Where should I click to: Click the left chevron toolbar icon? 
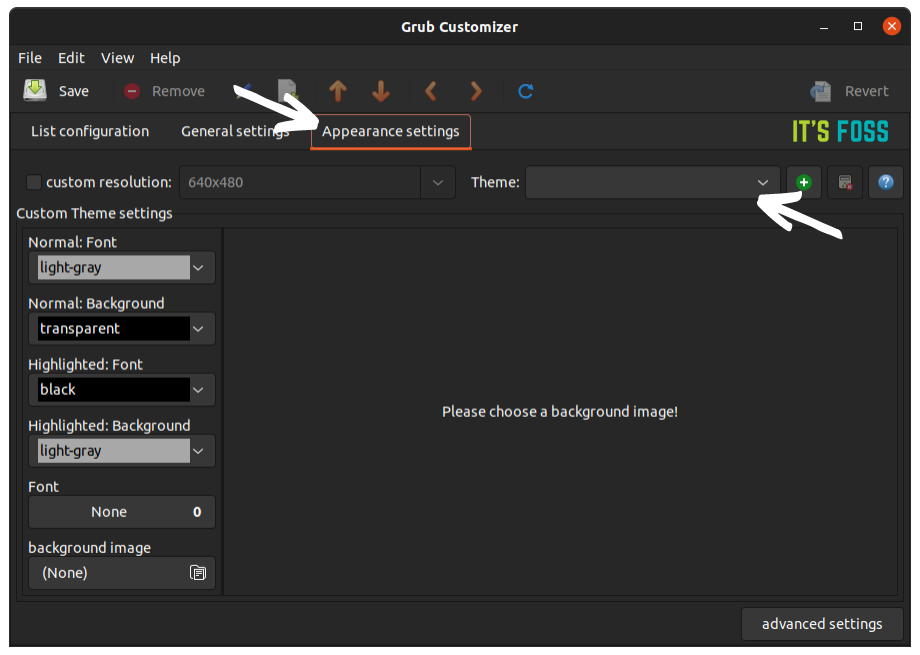431,91
